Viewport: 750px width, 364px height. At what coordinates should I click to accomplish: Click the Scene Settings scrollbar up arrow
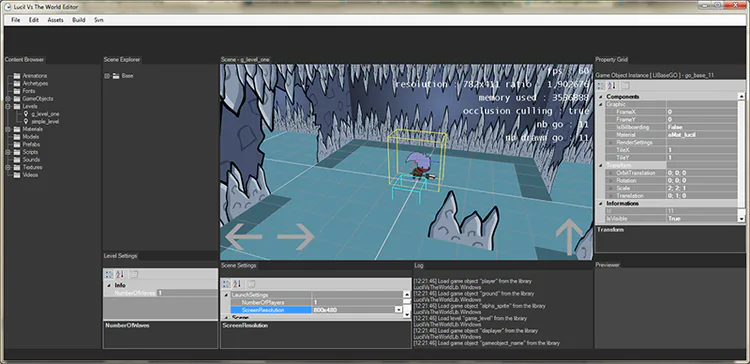(407, 295)
